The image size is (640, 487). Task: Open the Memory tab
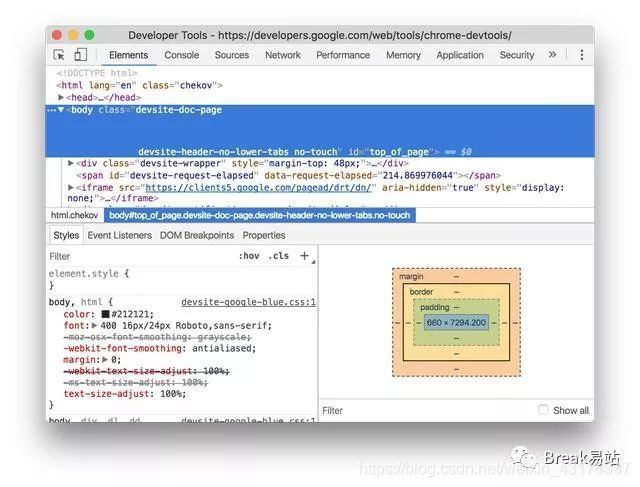(403, 55)
